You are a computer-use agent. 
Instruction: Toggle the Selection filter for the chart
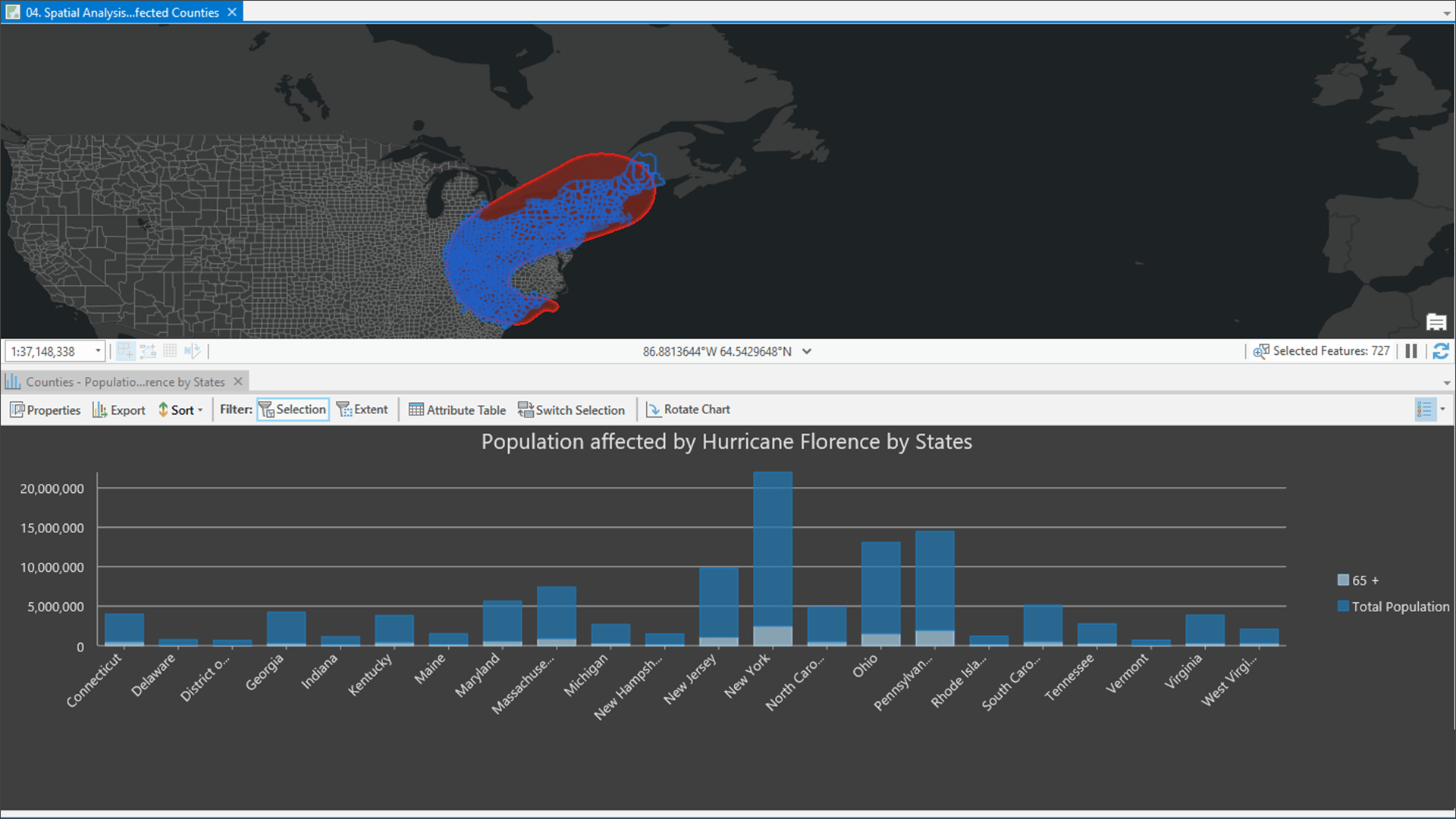pos(293,409)
